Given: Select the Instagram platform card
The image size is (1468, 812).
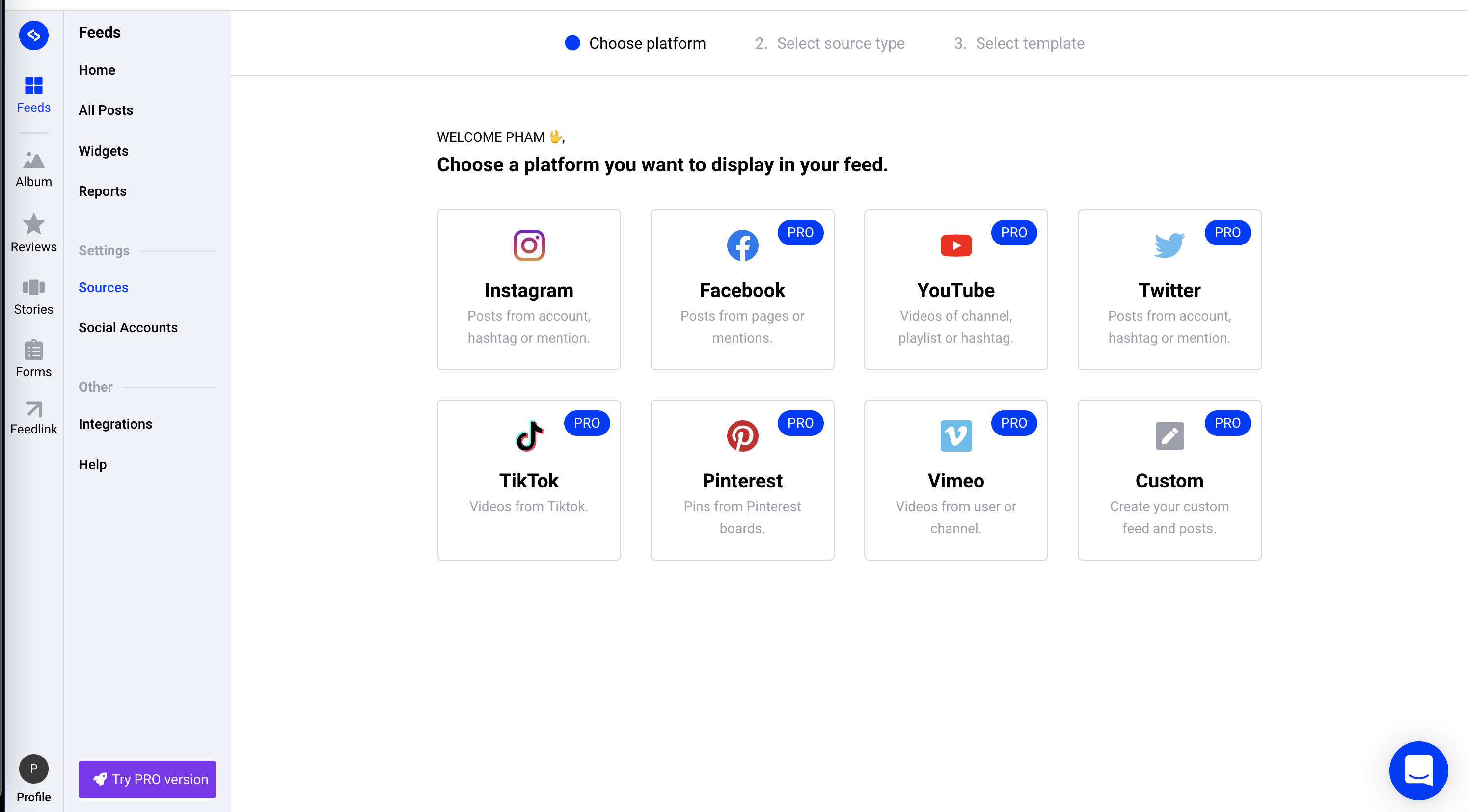Looking at the screenshot, I should click(528, 290).
